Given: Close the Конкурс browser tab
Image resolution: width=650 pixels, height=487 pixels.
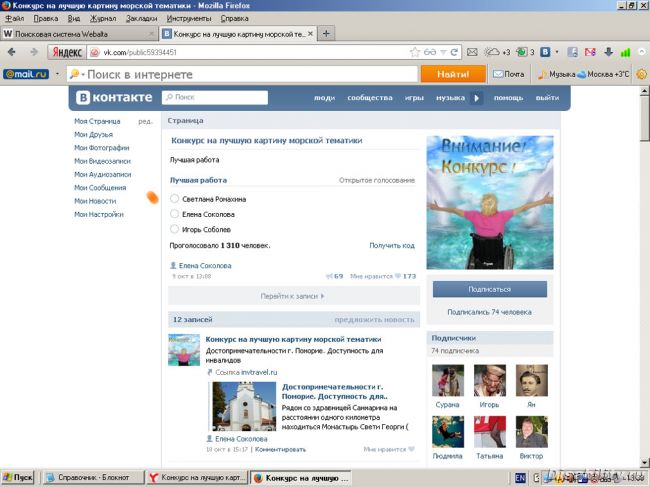Looking at the screenshot, I should click(x=310, y=34).
